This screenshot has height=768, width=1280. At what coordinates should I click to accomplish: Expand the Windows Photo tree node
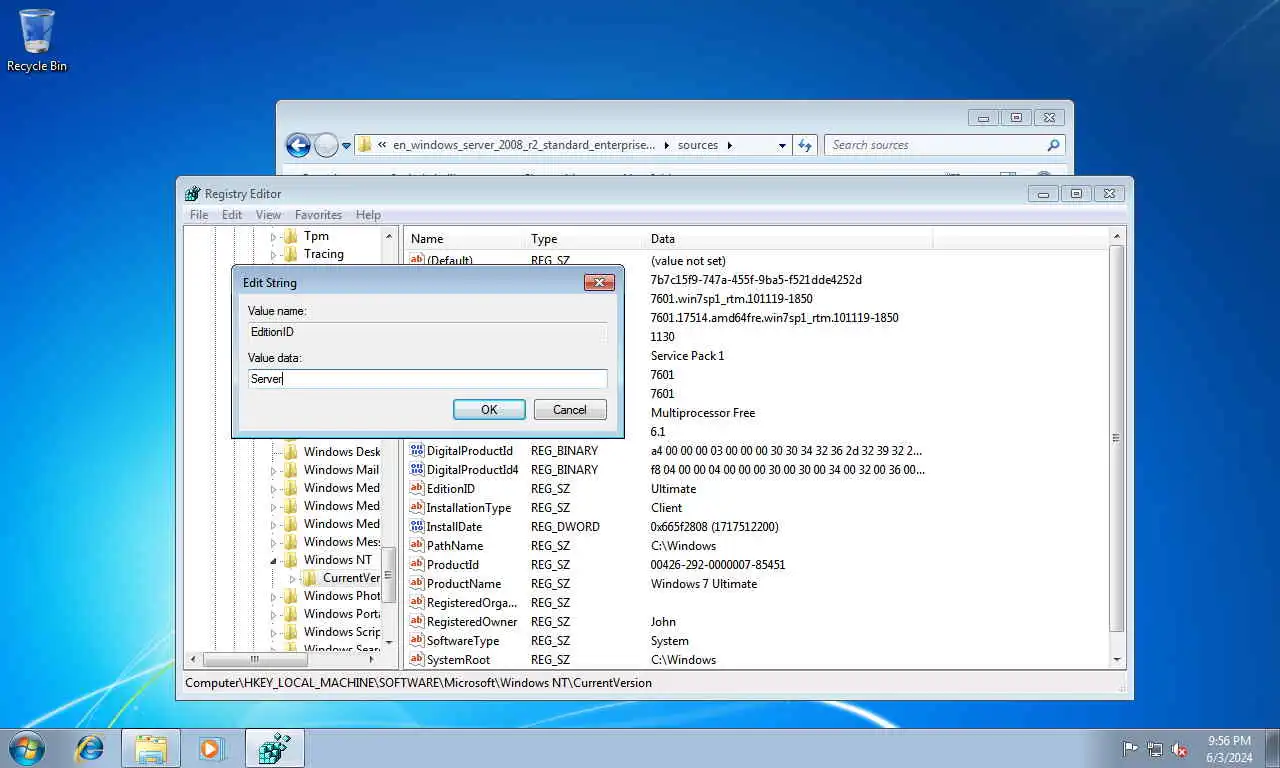[273, 597]
